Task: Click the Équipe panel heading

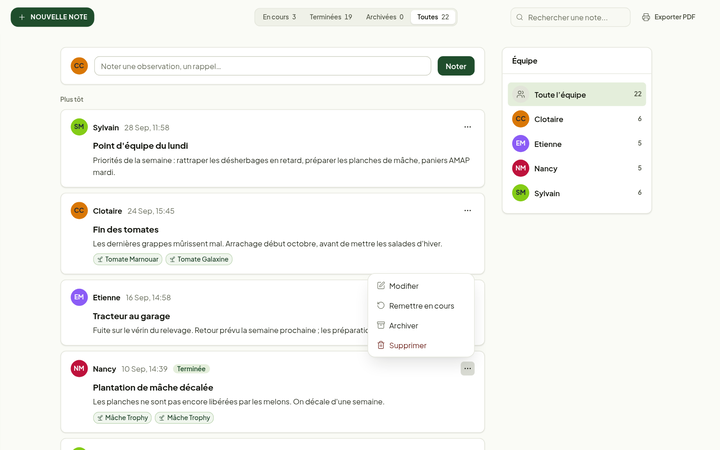Action: tap(524, 61)
